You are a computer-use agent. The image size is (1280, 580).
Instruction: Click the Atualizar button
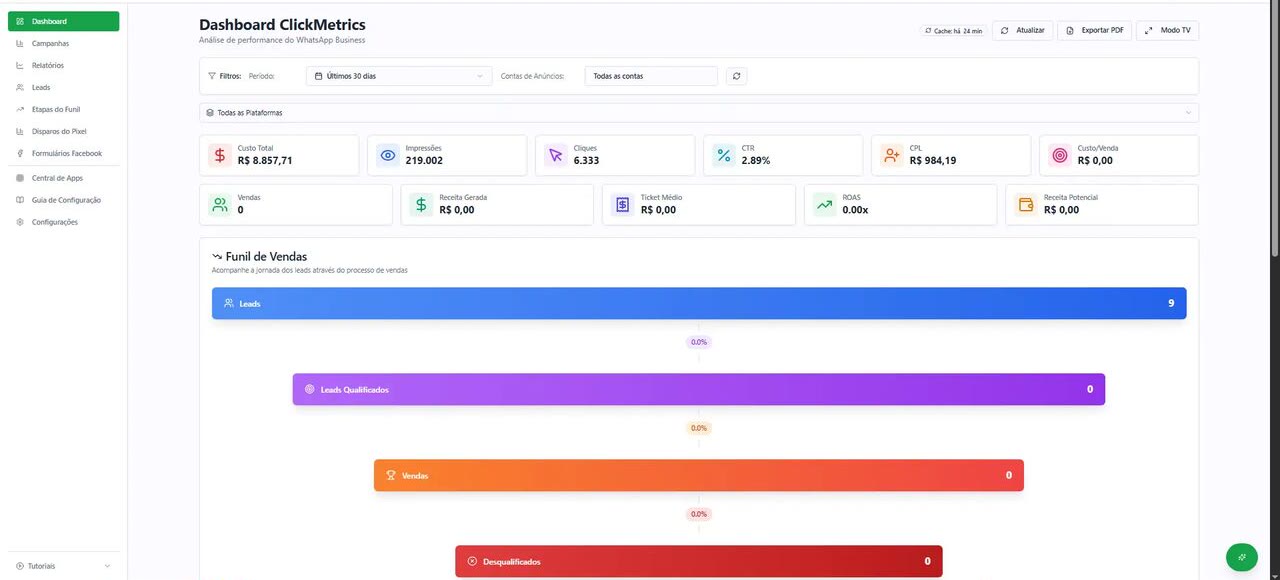(x=1022, y=31)
